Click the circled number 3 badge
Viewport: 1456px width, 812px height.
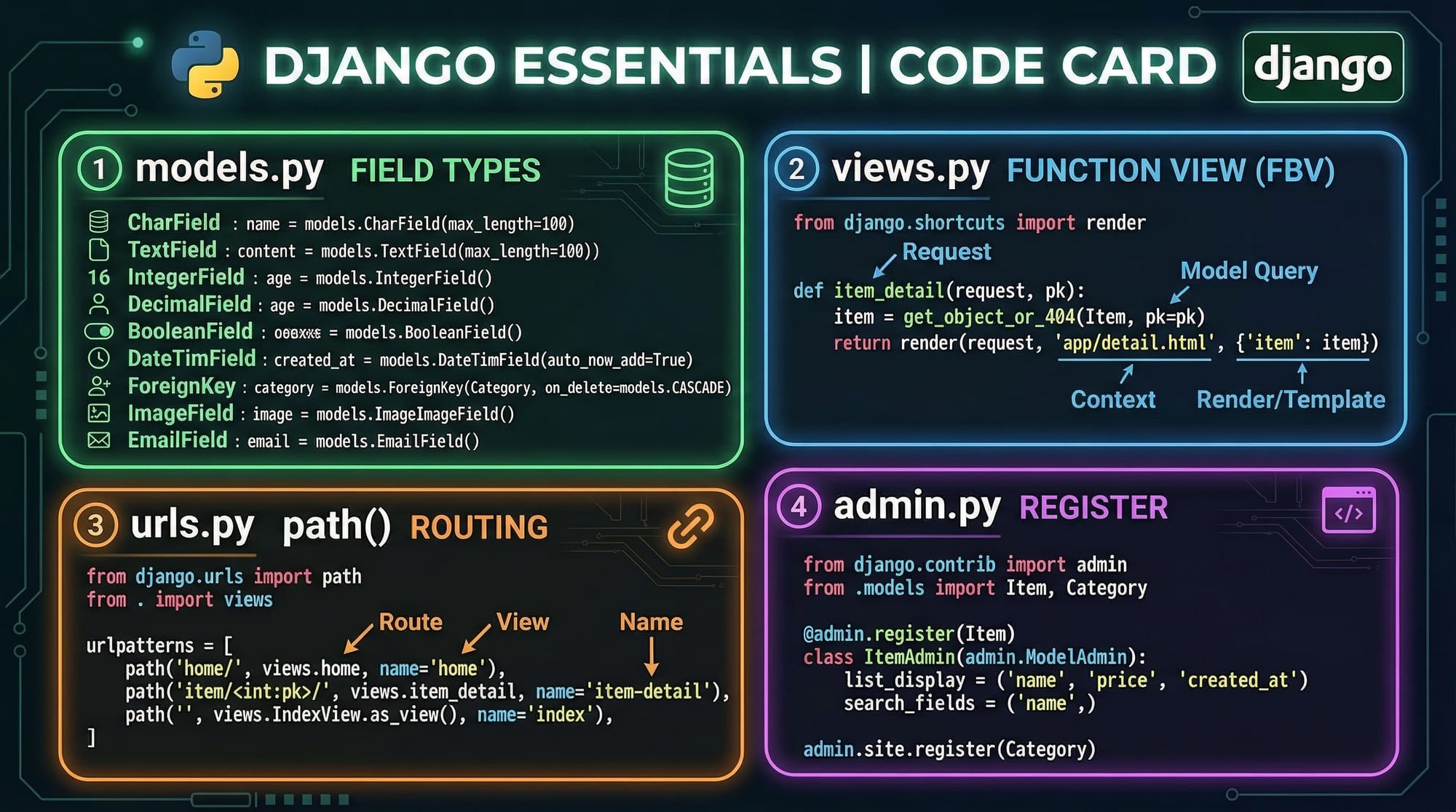tap(96, 525)
